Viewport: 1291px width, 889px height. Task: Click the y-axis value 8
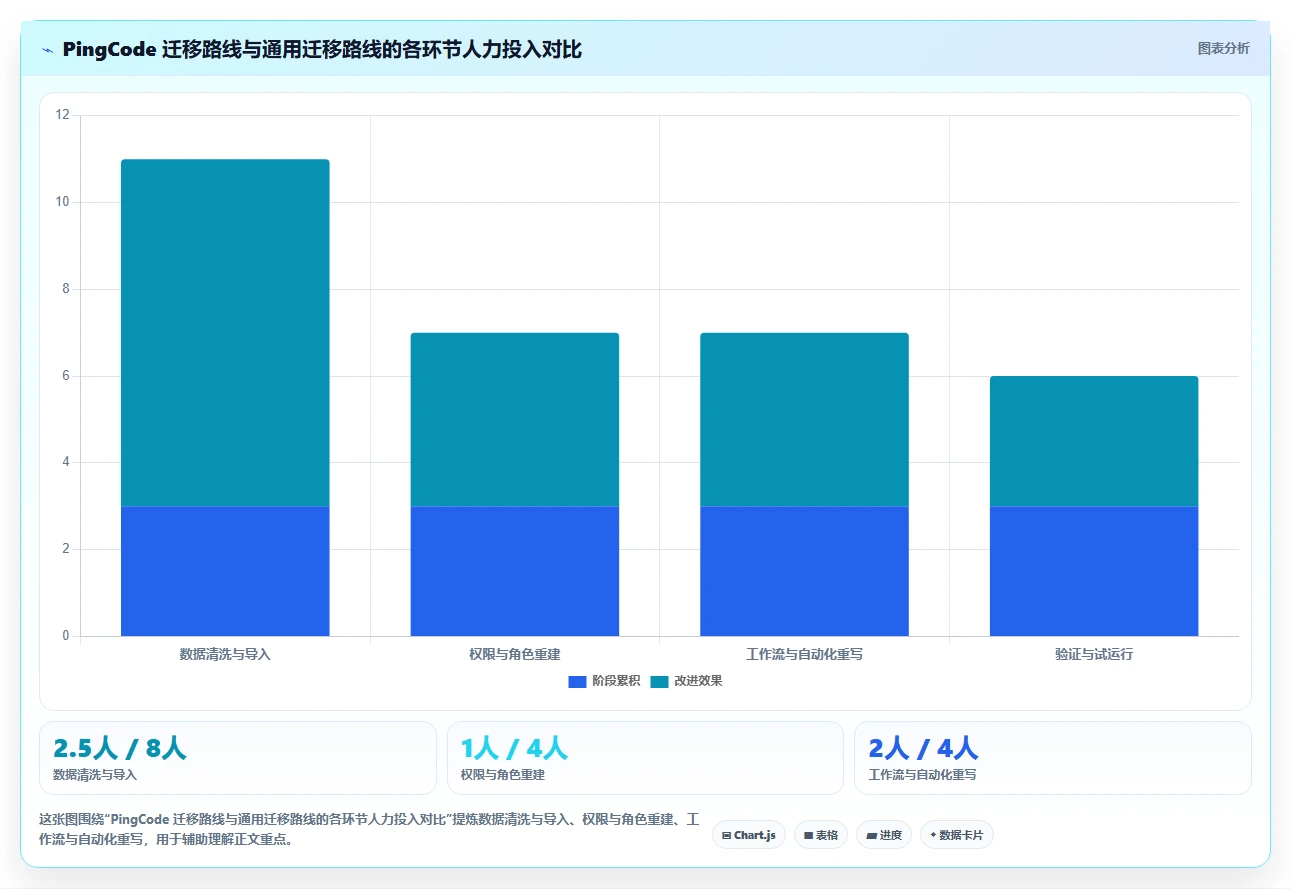[65, 289]
